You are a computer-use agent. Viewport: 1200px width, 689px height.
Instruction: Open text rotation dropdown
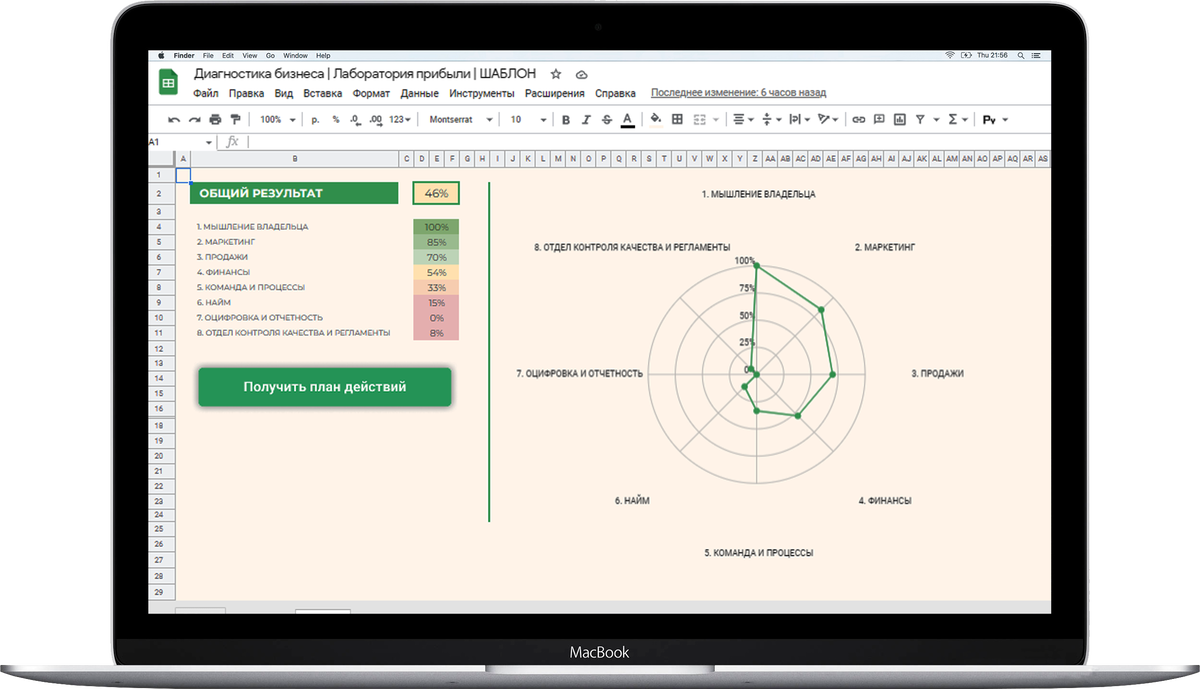[828, 120]
